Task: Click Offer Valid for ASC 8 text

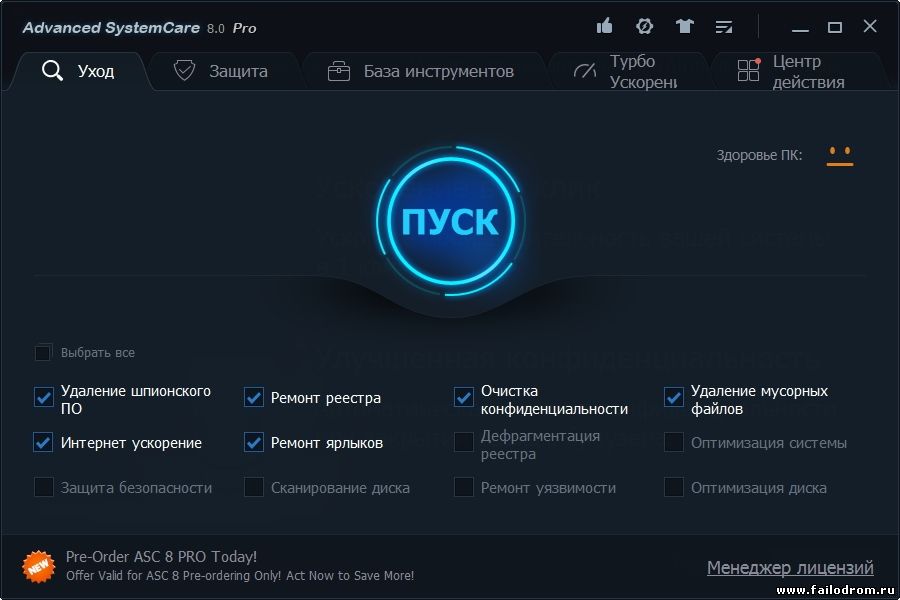Action: (x=240, y=575)
